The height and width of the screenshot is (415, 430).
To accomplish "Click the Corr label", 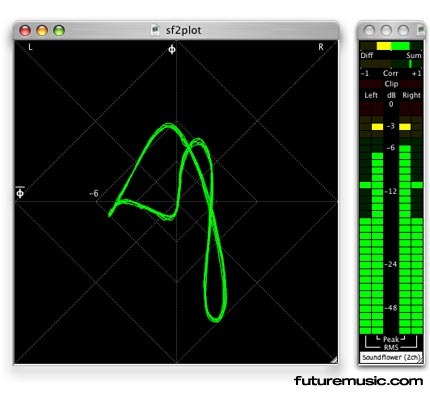I will [x=391, y=73].
